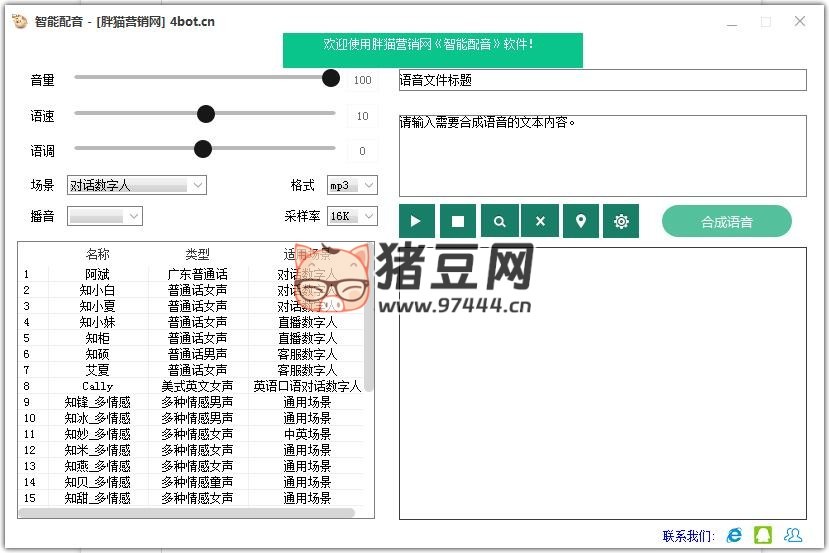Select voice row 知锋_多情感
The height and width of the screenshot is (553, 829).
click(191, 402)
